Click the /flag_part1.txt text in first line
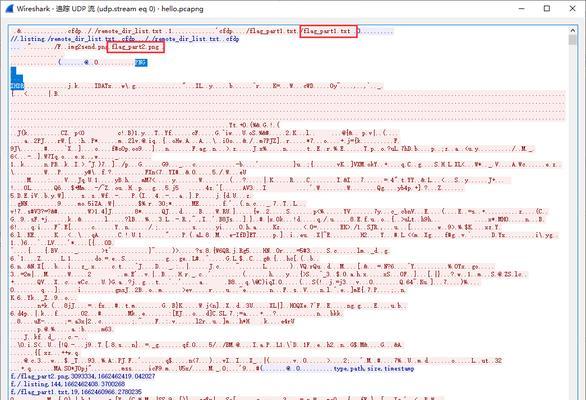586x400 pixels. point(326,31)
